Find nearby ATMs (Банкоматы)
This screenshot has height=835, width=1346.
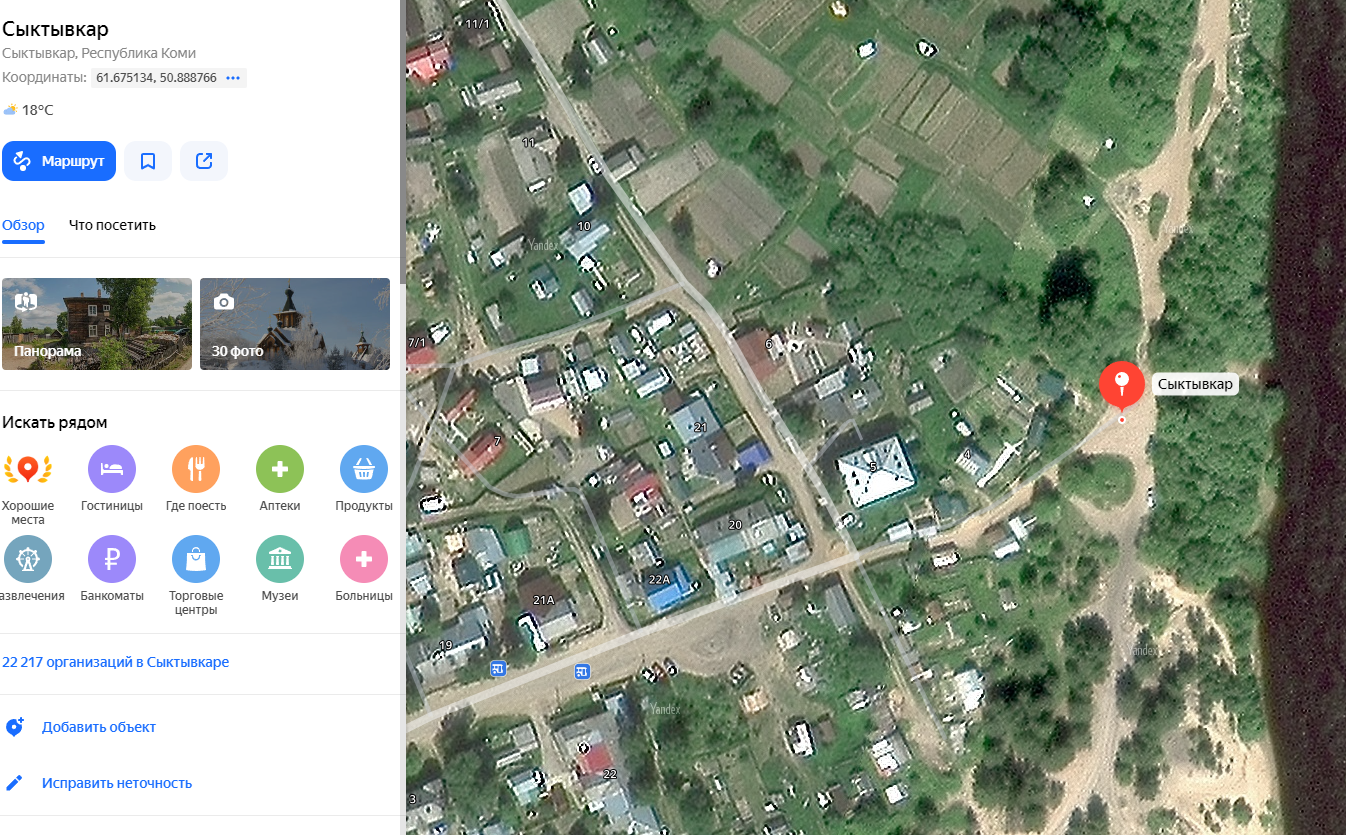pos(112,559)
